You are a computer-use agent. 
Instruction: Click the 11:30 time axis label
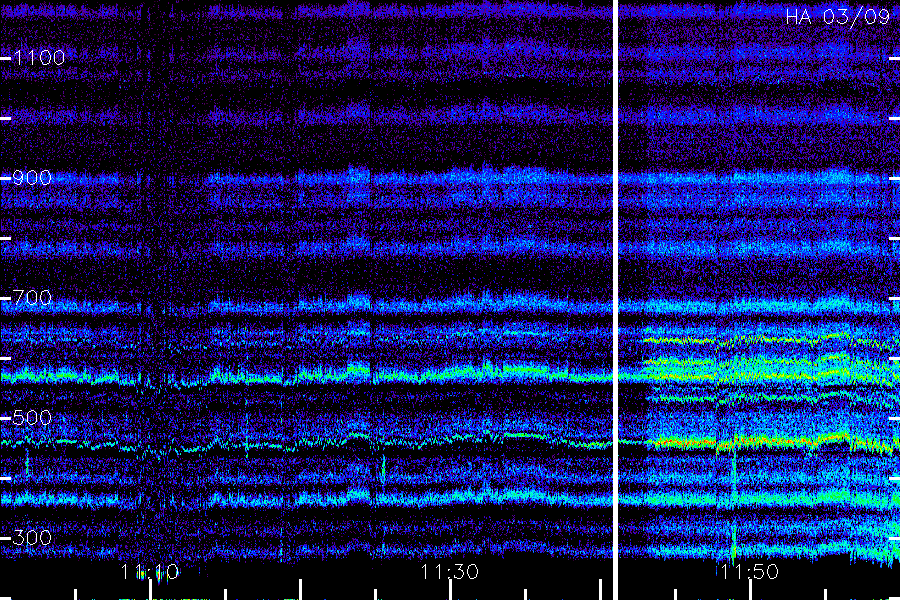click(x=449, y=572)
